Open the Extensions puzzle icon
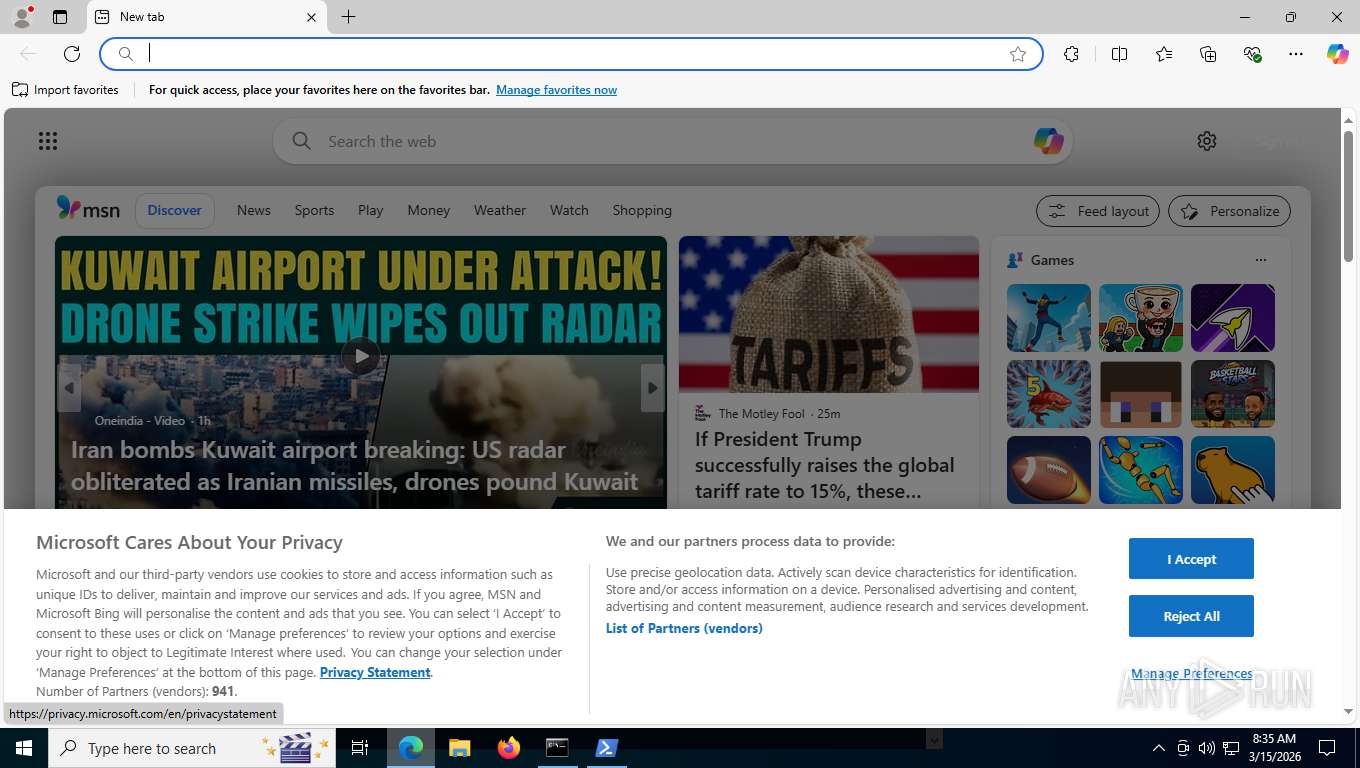The height and width of the screenshot is (768, 1360). (1072, 54)
